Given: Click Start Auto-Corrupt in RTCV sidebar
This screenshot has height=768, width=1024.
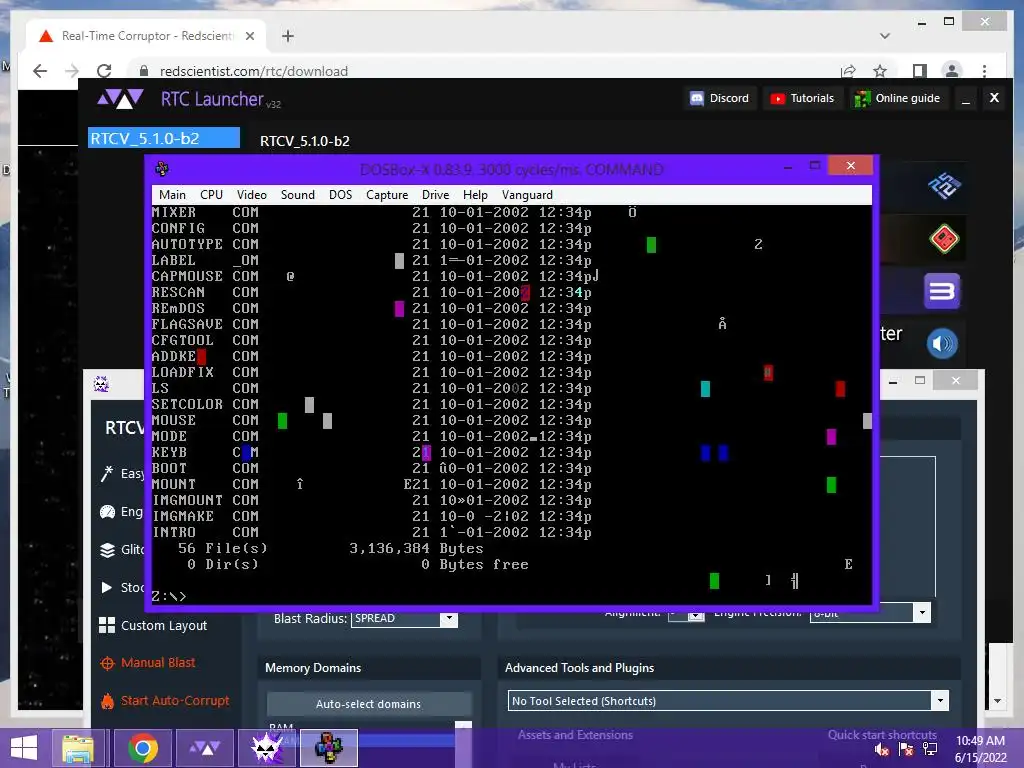Looking at the screenshot, I should coord(165,701).
